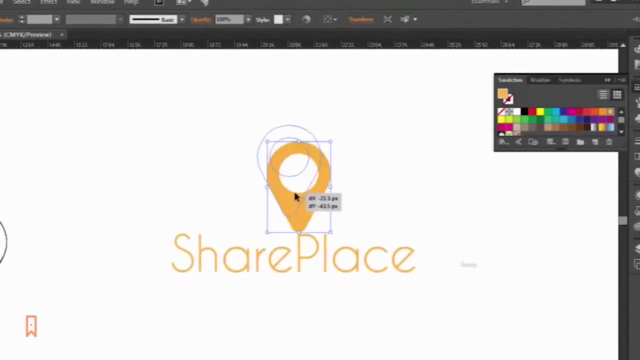
Task: Switch to the Brushes panel tab
Action: tap(540, 80)
